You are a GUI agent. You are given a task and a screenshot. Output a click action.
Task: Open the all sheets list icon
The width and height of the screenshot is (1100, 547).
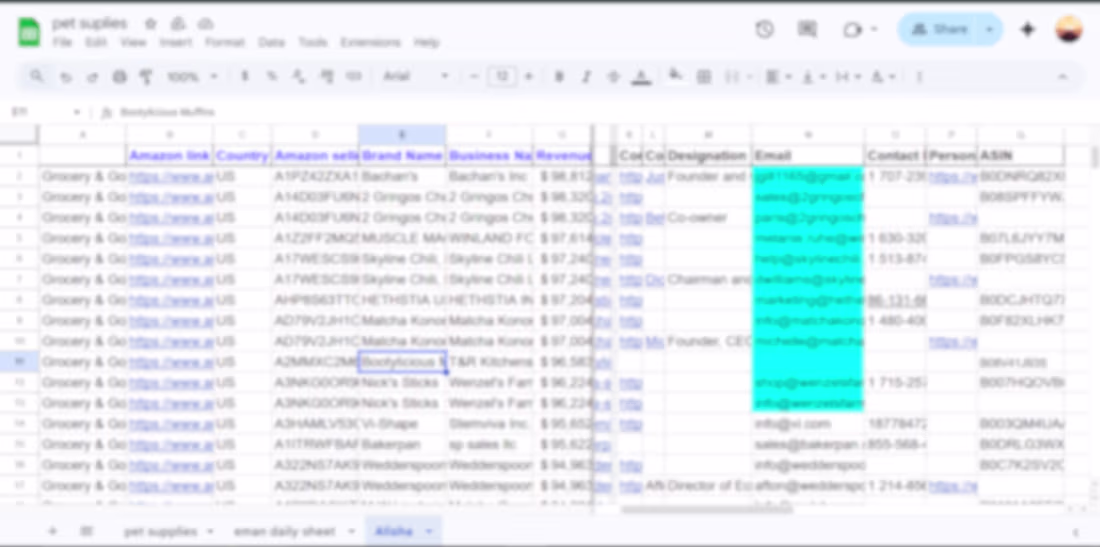(x=86, y=532)
